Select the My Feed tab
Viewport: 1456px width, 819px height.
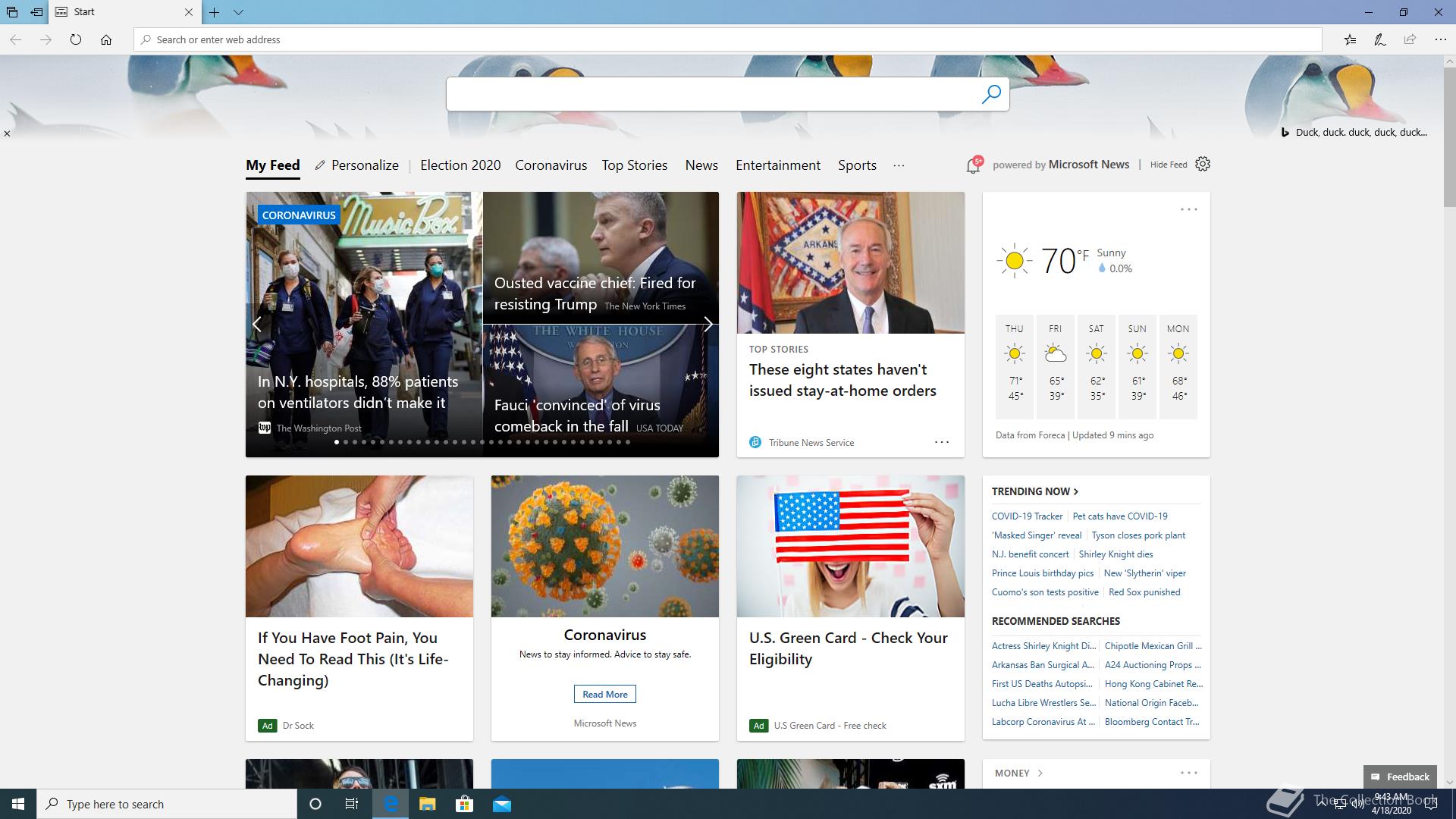tap(273, 165)
